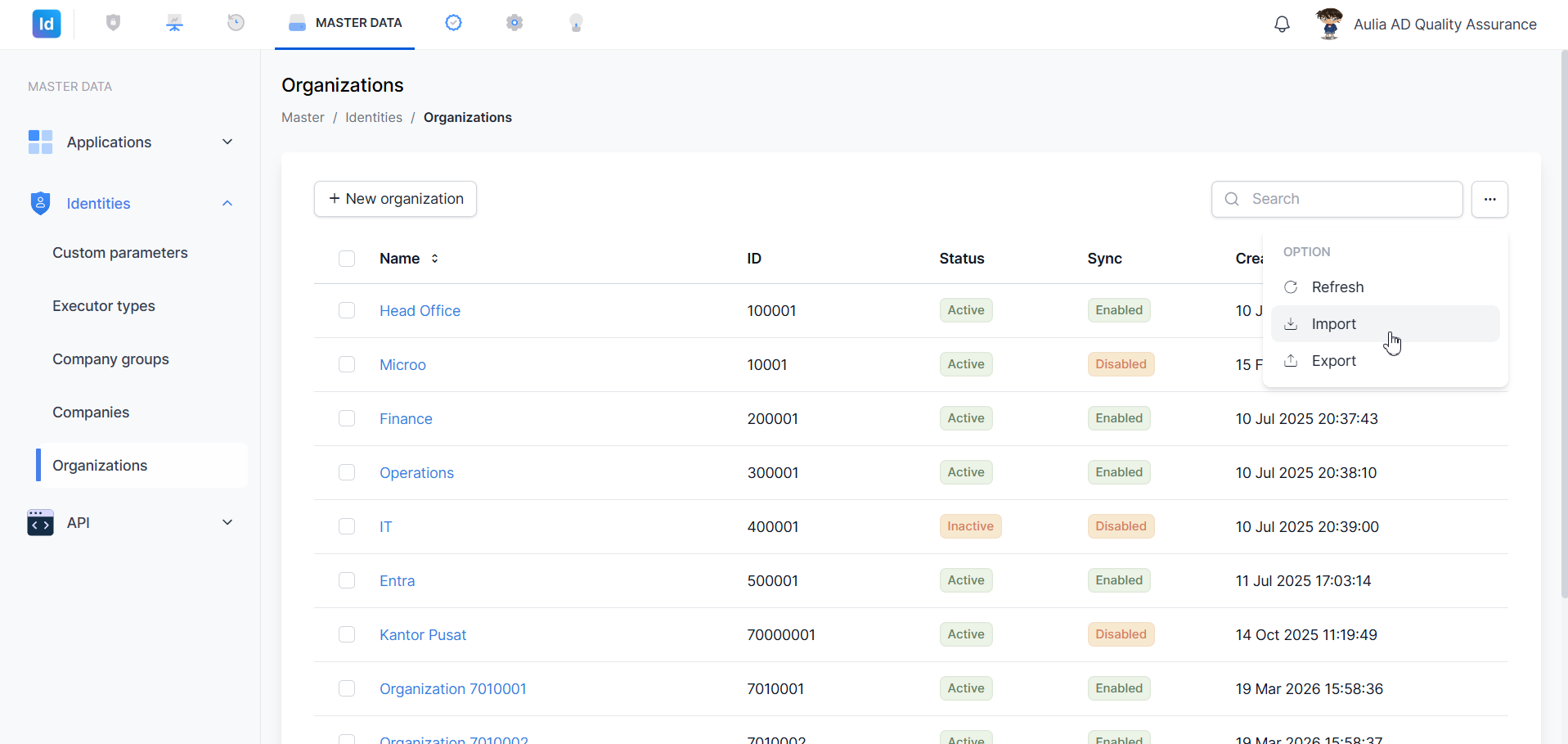Open the shield icon in top navigation

(x=114, y=23)
